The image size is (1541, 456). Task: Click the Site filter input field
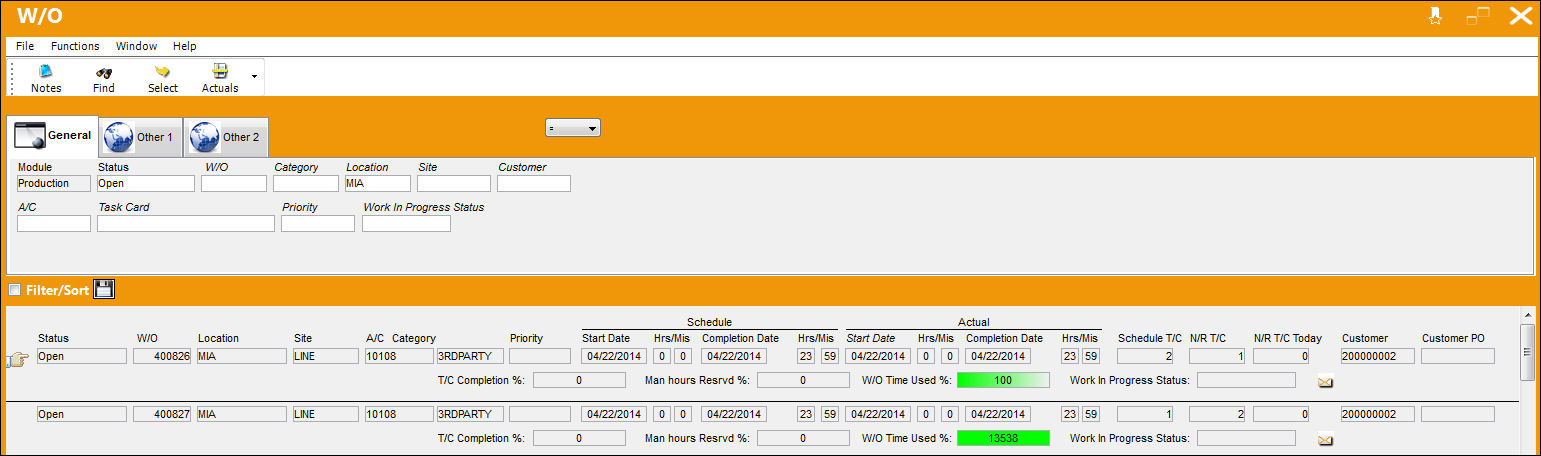pos(454,184)
